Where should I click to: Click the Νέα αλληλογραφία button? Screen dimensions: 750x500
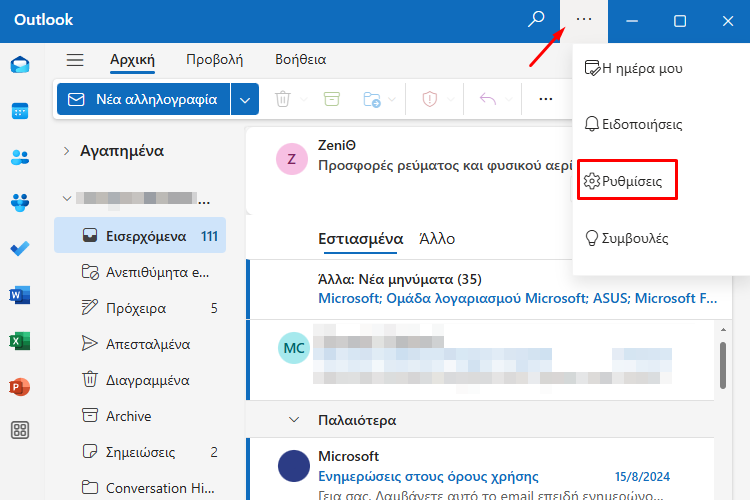pos(143,100)
